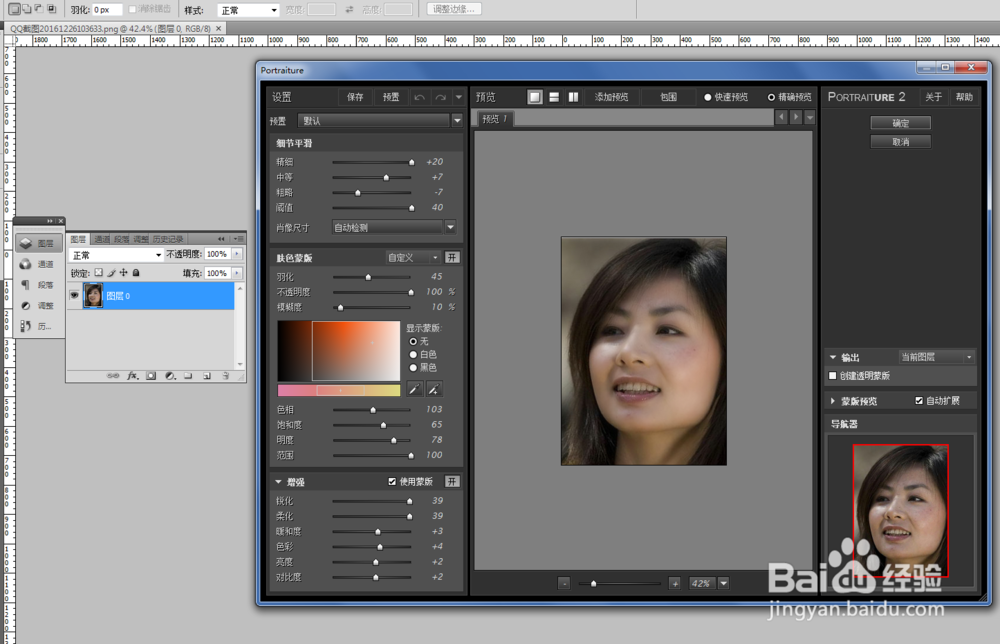This screenshot has width=1000, height=644.
Task: Switch to horizontal split preview layout
Action: (554, 97)
